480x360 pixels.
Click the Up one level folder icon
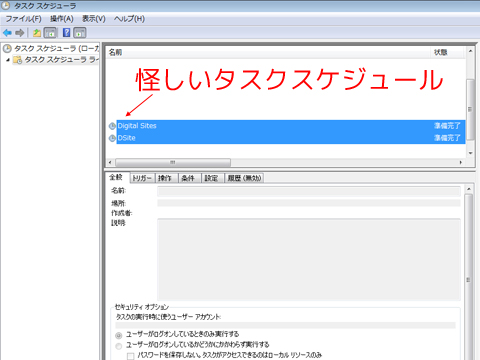click(37, 33)
